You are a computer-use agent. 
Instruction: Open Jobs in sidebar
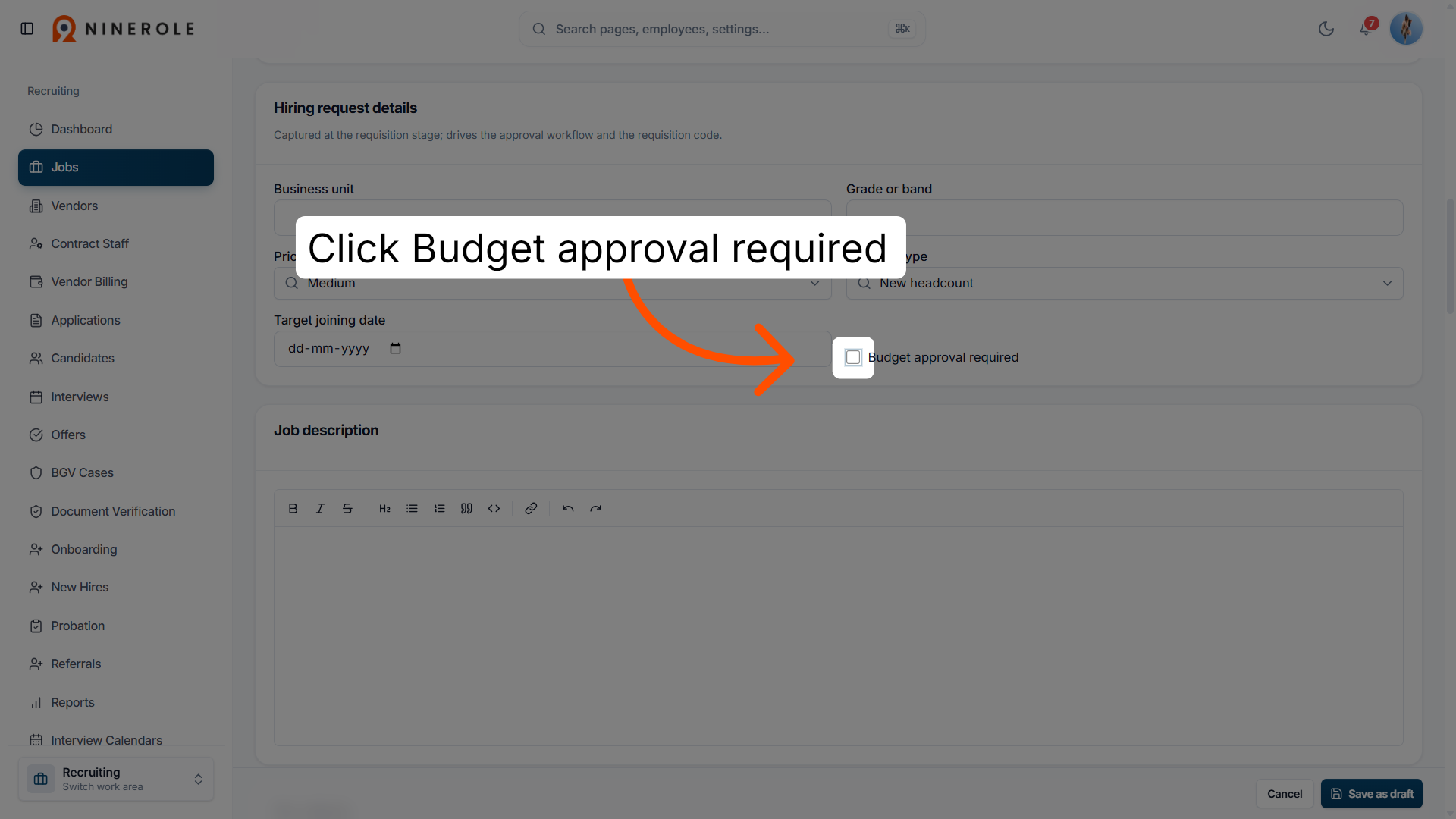pos(116,168)
